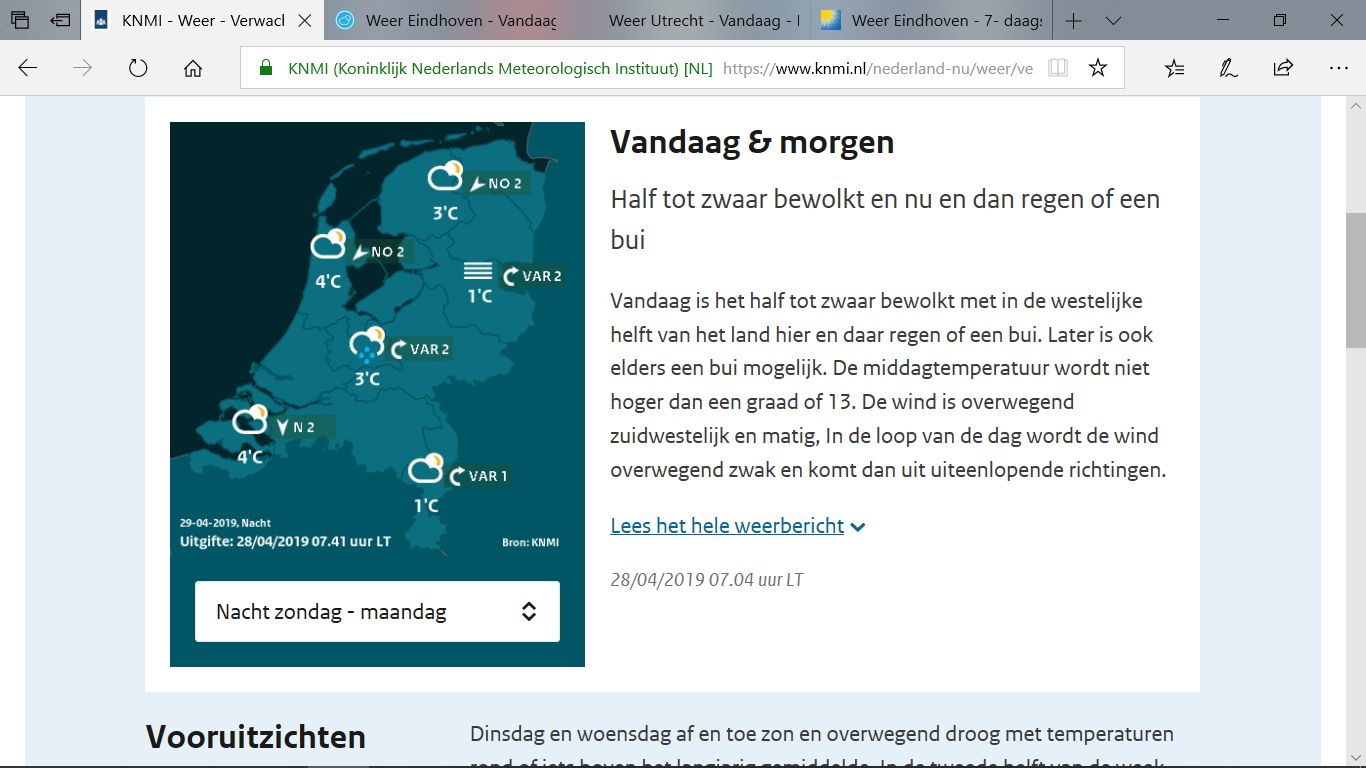Click Lees het hele weerbericht link

point(727,526)
